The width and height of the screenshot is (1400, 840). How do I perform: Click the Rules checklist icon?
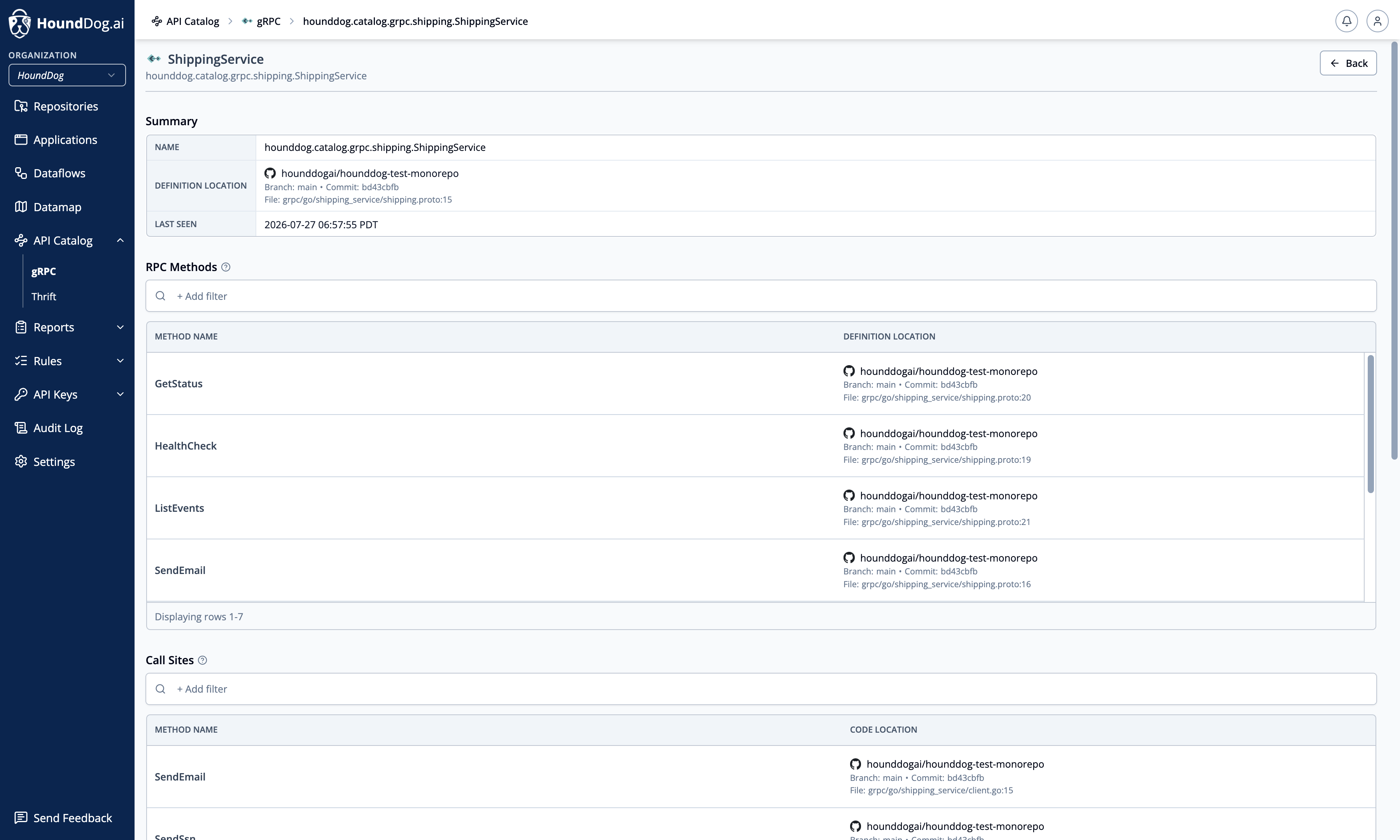tap(21, 360)
